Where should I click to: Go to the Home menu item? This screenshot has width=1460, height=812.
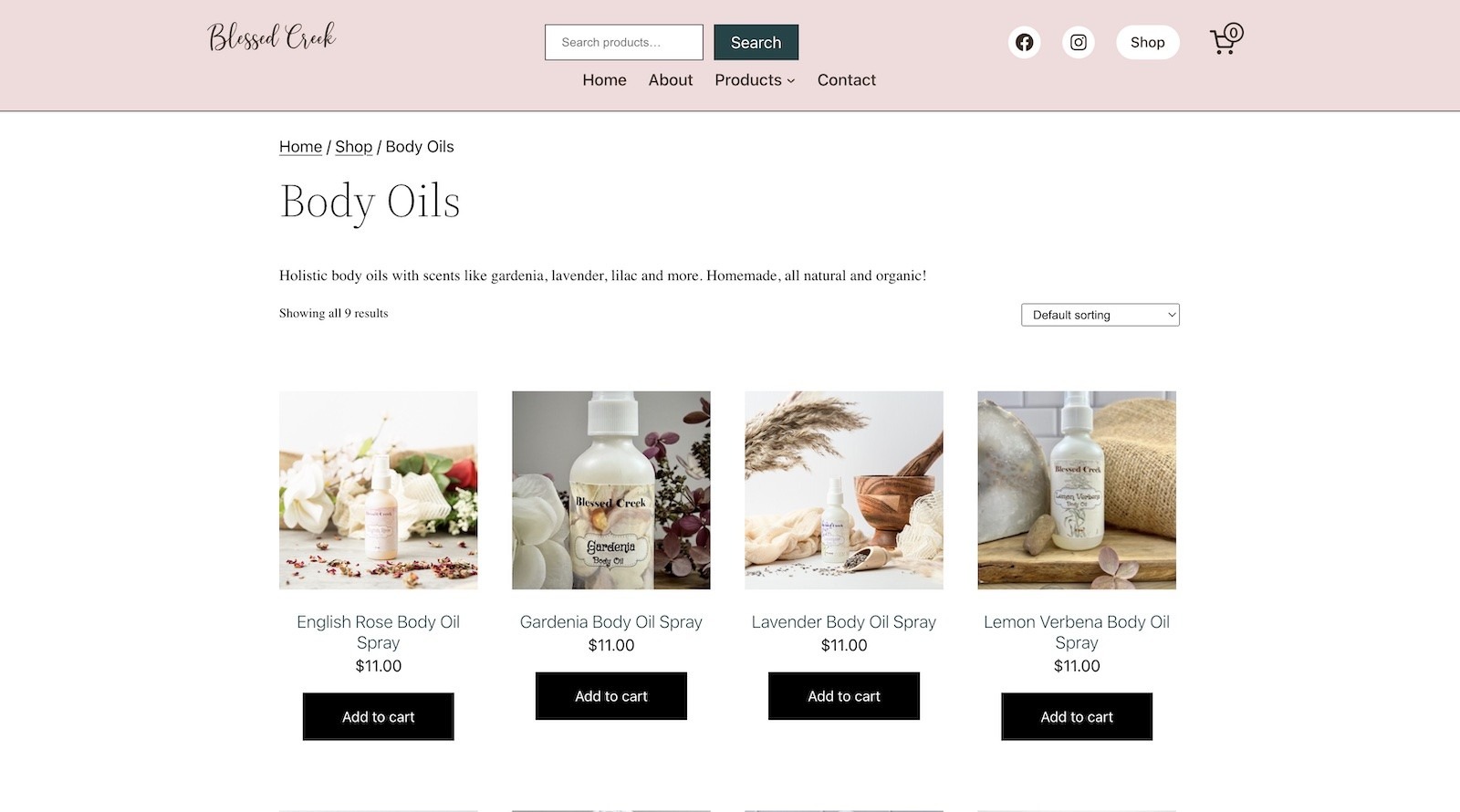pos(604,80)
